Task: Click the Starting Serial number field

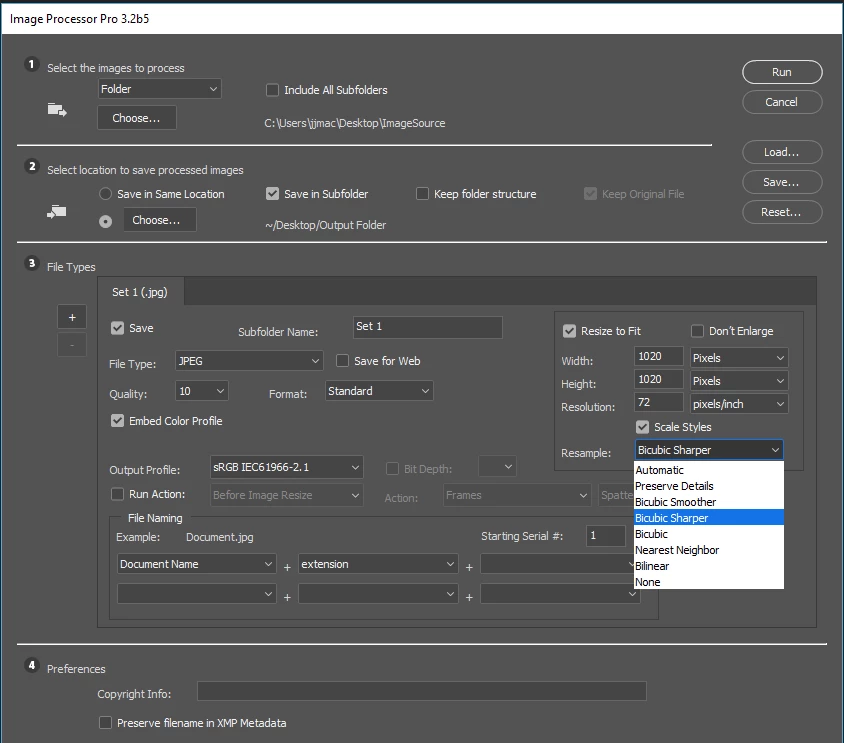Action: click(606, 536)
